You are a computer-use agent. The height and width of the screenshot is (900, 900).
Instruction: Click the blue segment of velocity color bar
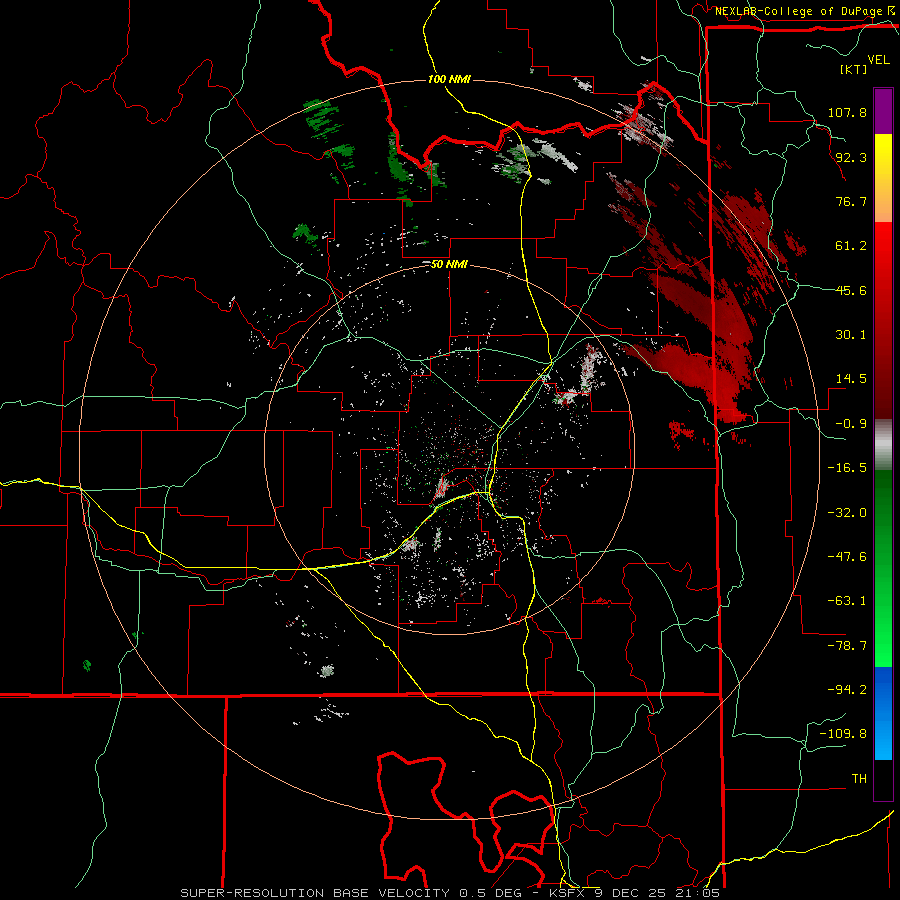tap(883, 713)
